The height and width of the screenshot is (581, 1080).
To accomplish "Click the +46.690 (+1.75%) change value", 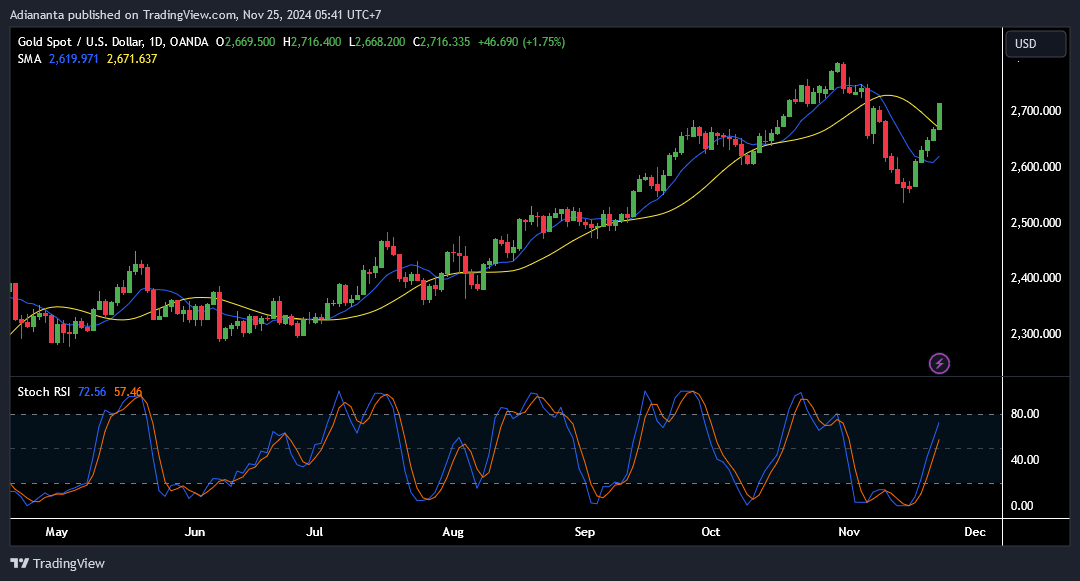I will click(x=521, y=42).
